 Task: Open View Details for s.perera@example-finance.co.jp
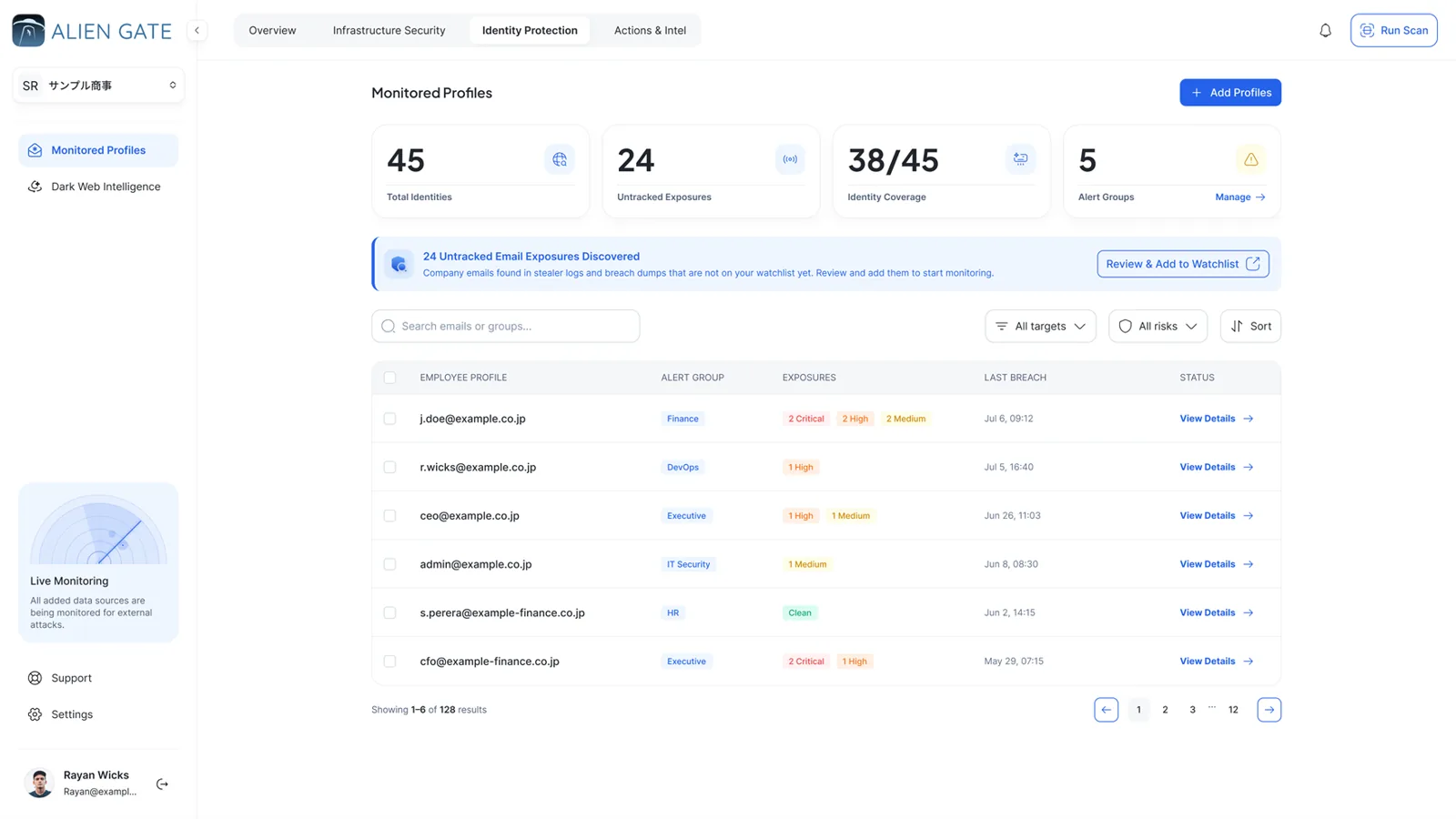click(1217, 612)
